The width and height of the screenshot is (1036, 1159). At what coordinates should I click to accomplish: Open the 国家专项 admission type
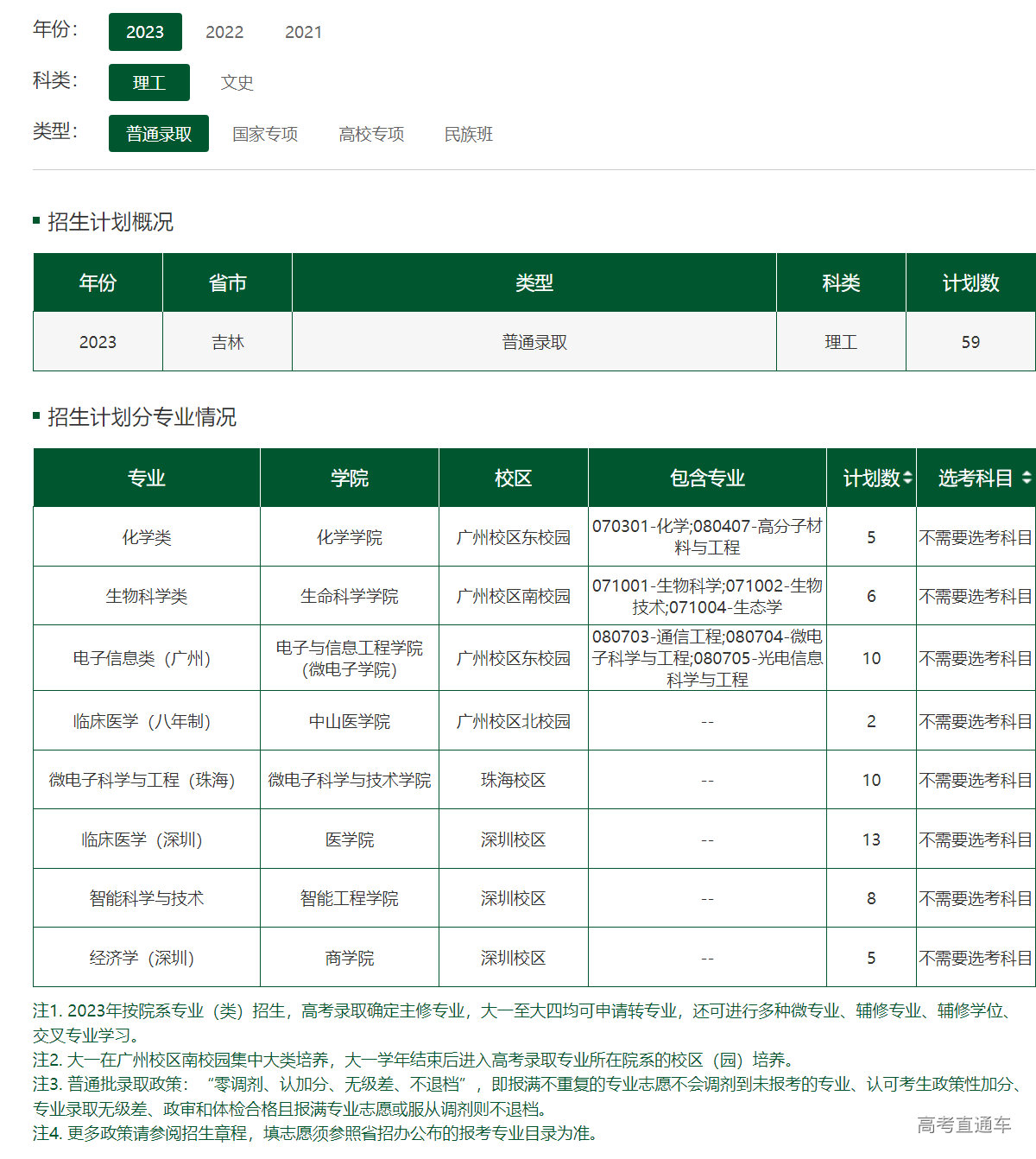(x=265, y=133)
